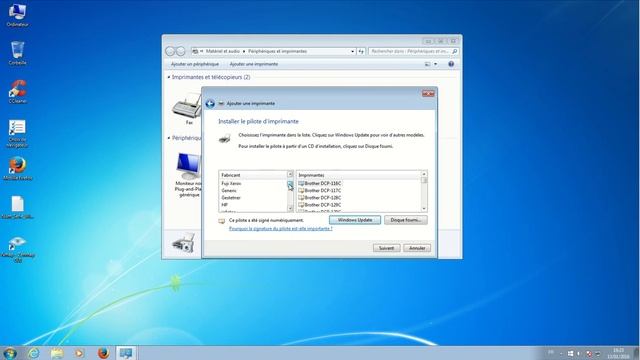Image resolution: width=640 pixels, height=360 pixels.
Task: Open Windows Media Player in taskbar
Action: (x=80, y=353)
